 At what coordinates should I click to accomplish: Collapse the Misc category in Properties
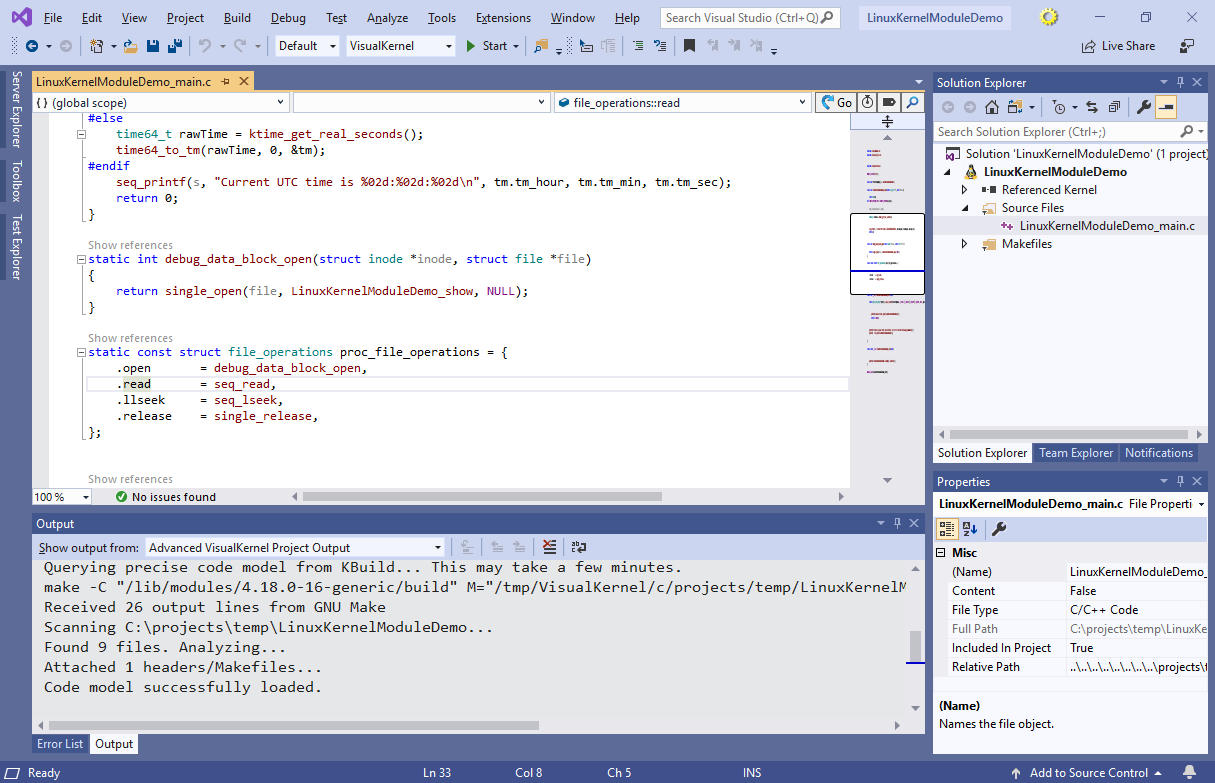941,553
